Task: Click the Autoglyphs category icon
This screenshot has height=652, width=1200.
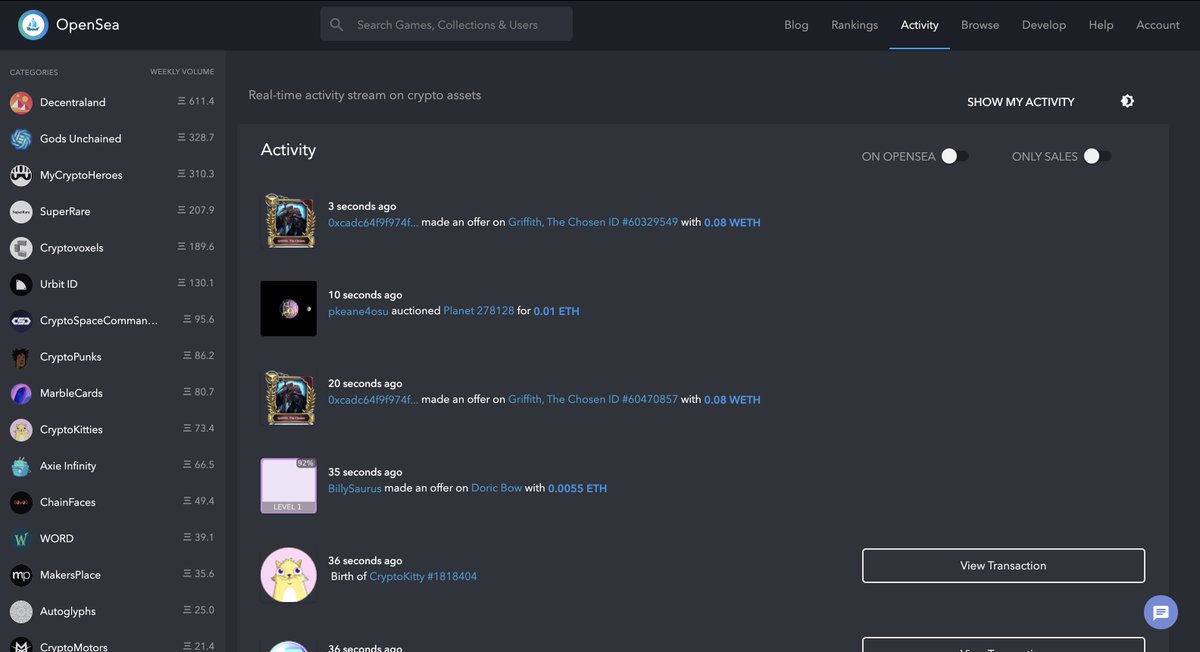Action: (x=21, y=611)
